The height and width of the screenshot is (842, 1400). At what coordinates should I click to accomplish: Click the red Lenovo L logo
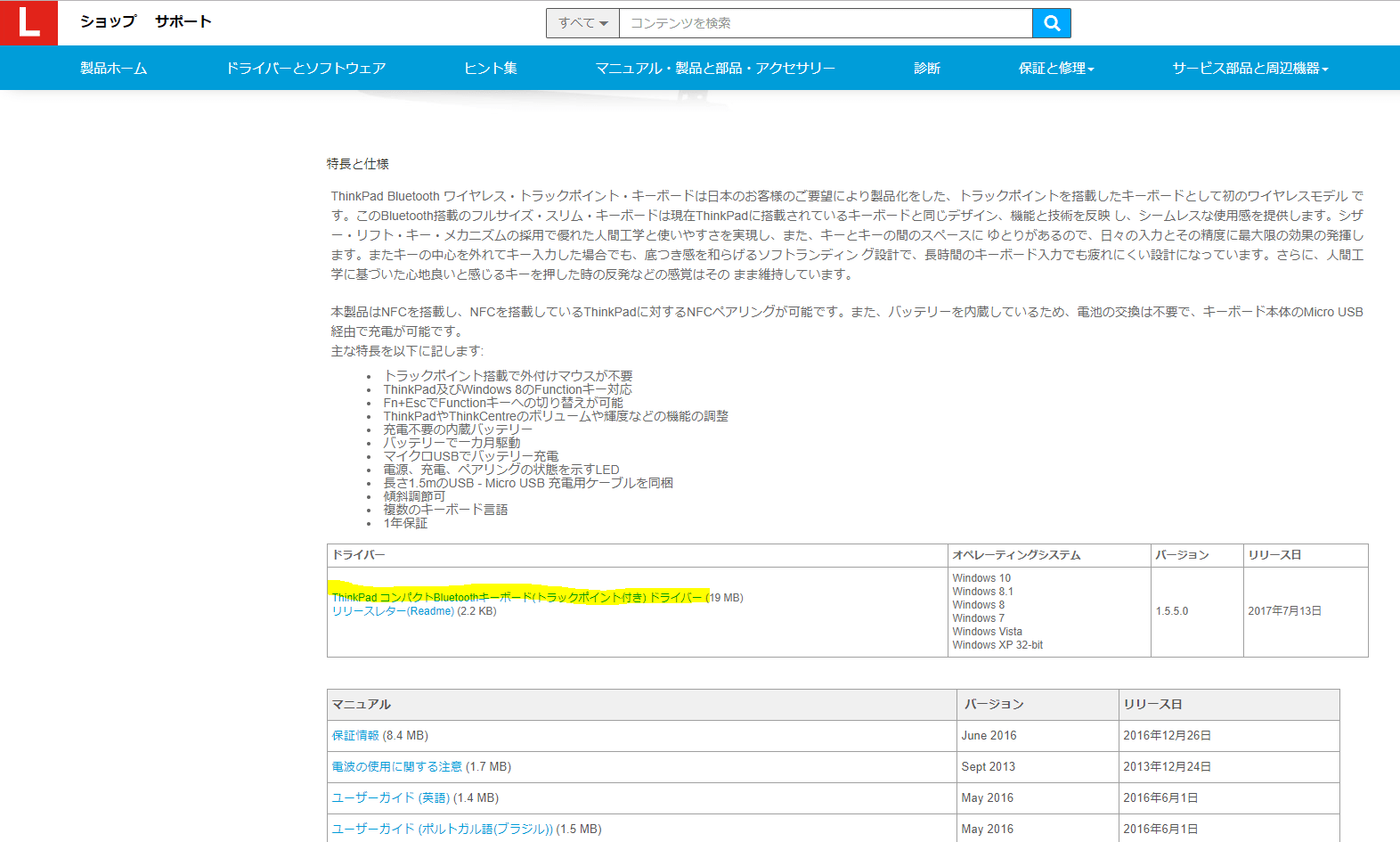point(28,22)
